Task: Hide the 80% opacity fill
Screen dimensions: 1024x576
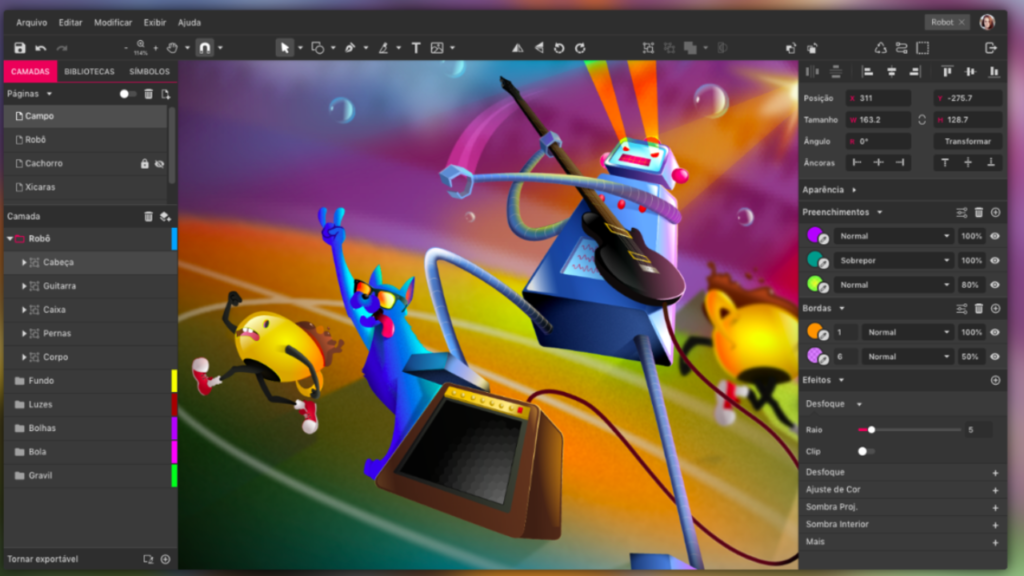Action: coord(995,285)
